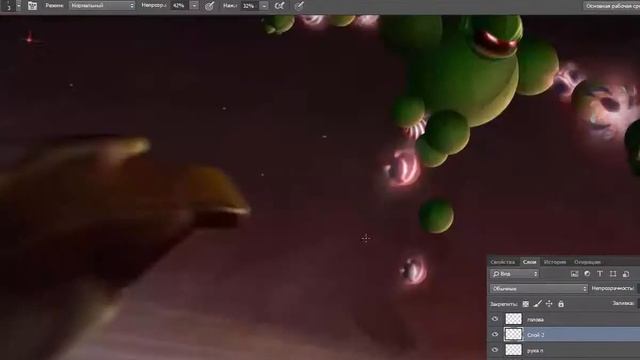Open the layer filter type dropdown
Viewport: 640px width, 360px height.
(515, 274)
